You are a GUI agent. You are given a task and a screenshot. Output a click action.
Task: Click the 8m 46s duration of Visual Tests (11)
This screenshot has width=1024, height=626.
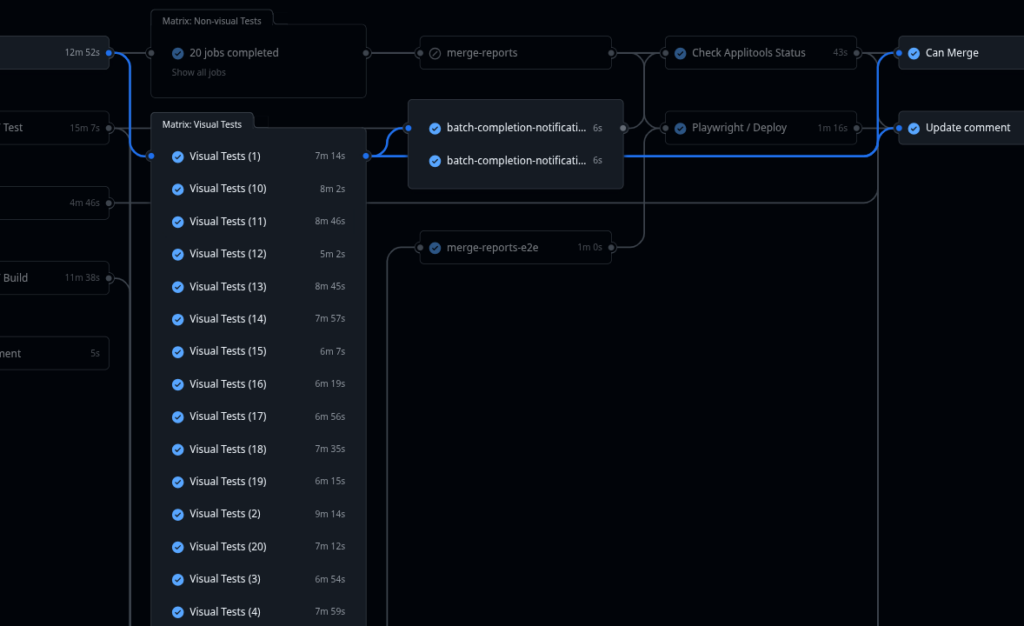330,221
